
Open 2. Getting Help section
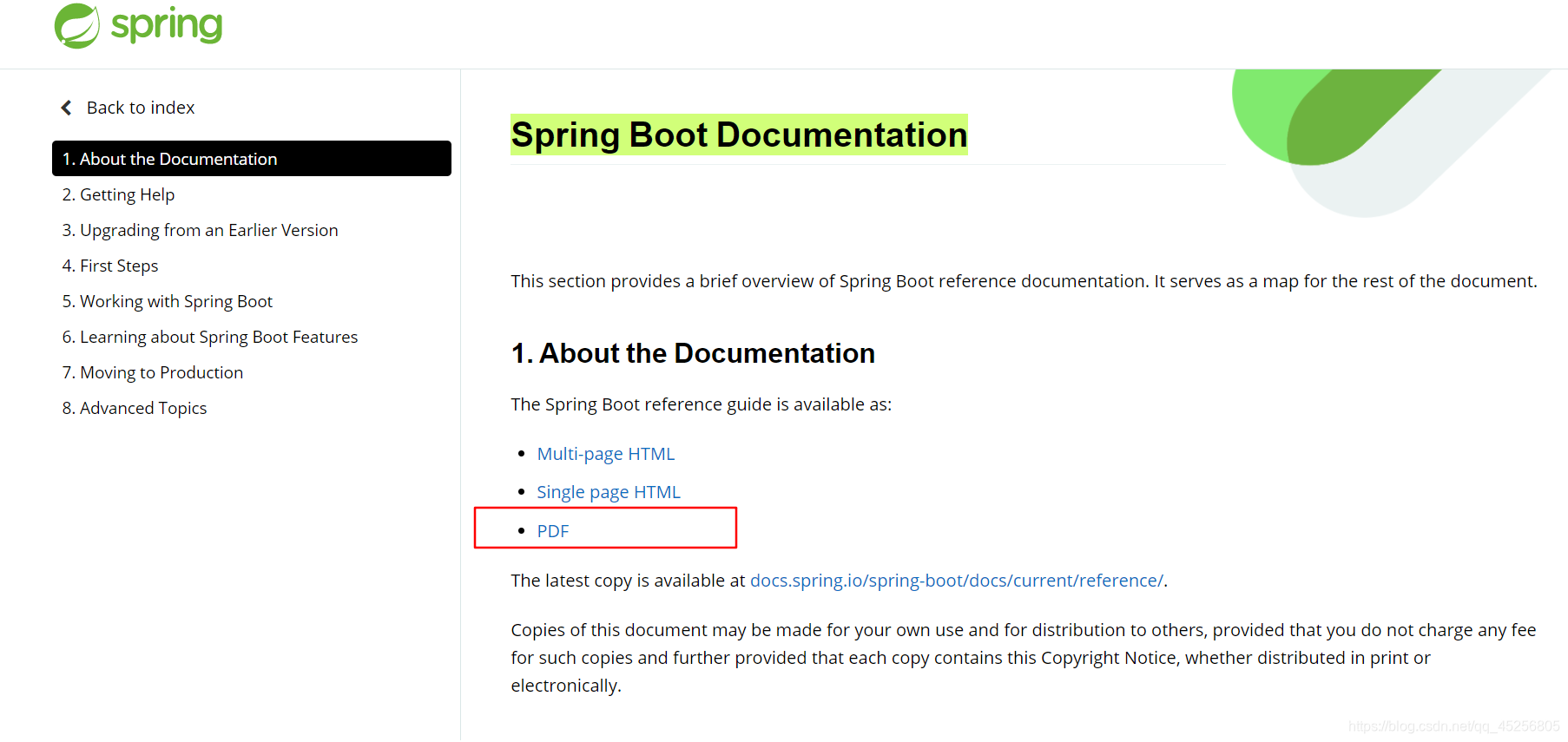(x=118, y=194)
